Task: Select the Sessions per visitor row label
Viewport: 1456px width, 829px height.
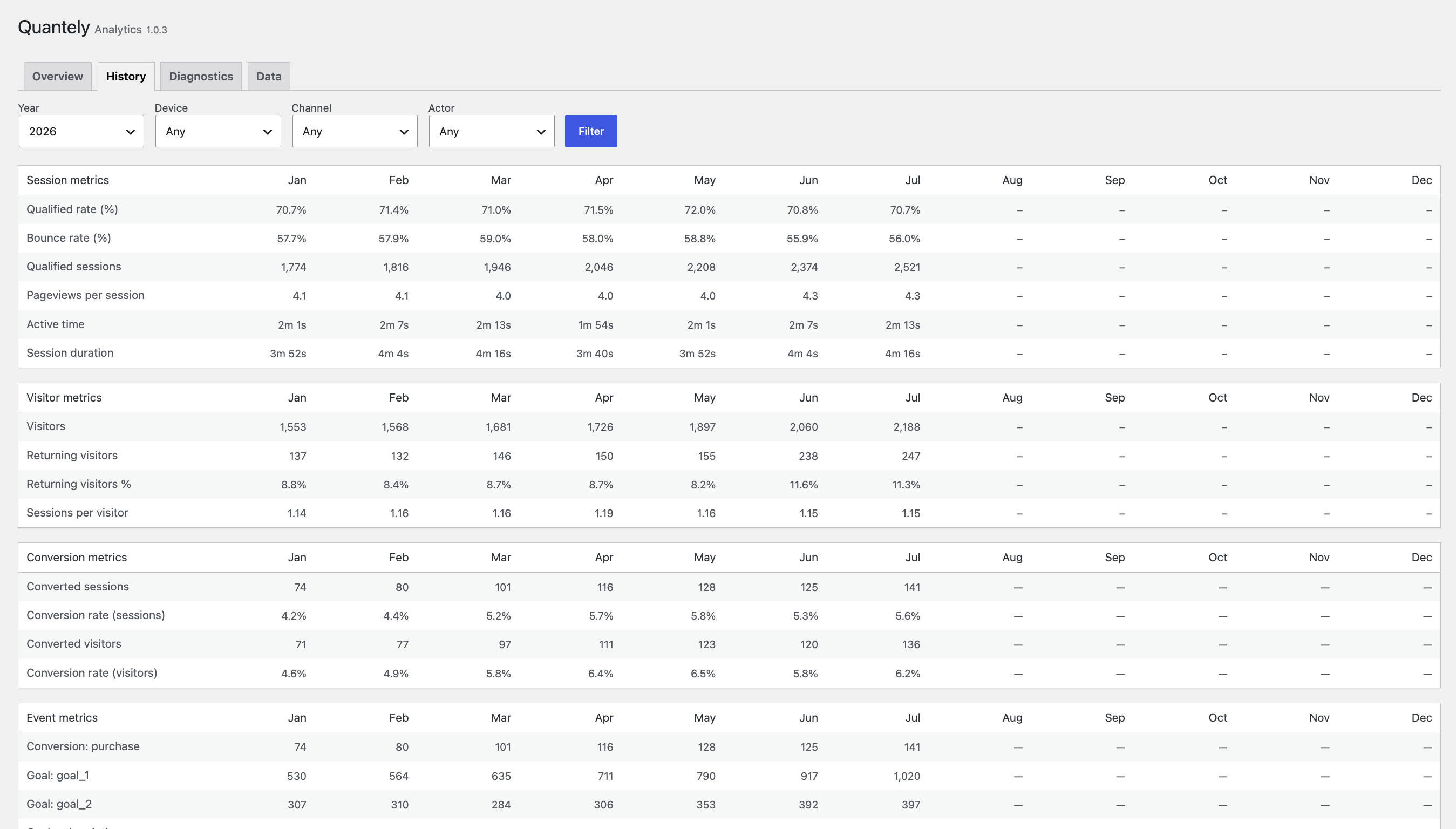Action: (77, 513)
